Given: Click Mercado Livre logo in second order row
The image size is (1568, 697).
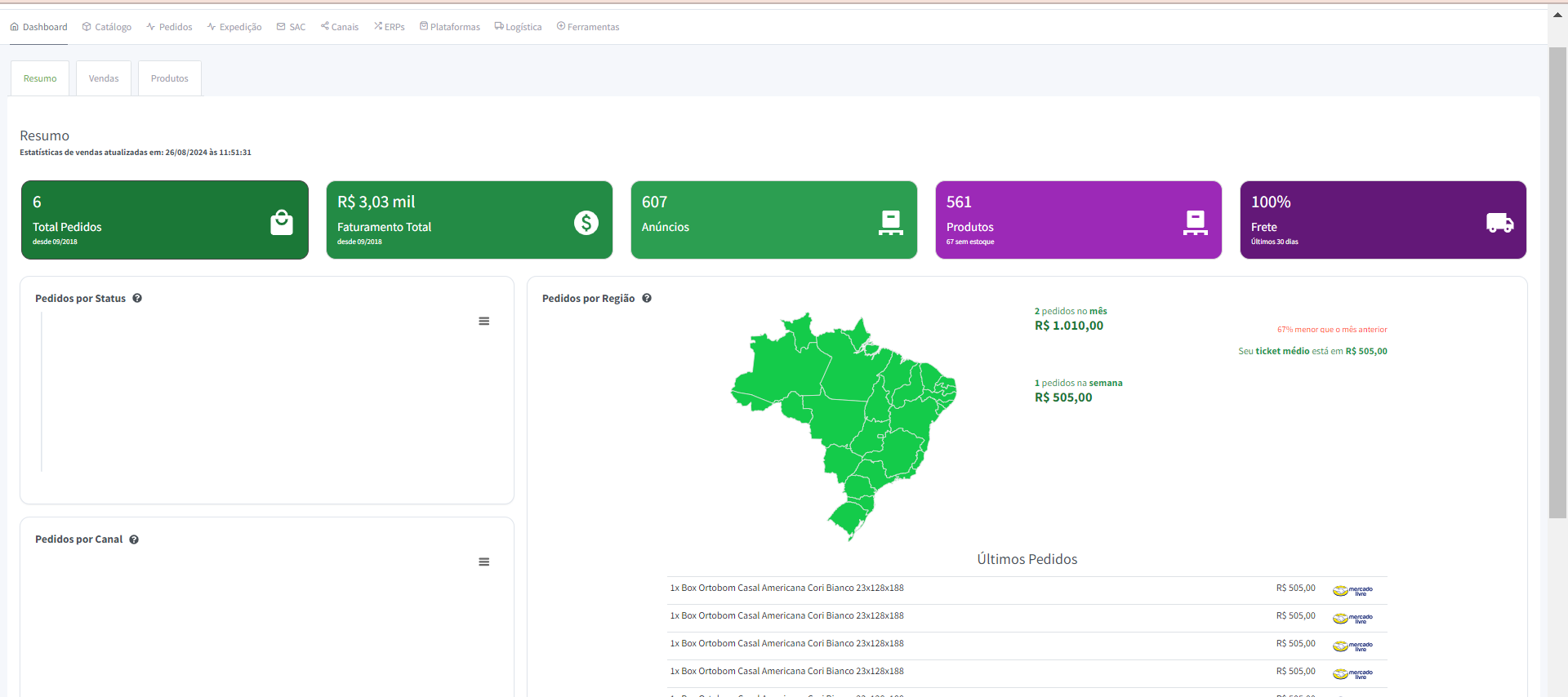Looking at the screenshot, I should coord(1353,618).
